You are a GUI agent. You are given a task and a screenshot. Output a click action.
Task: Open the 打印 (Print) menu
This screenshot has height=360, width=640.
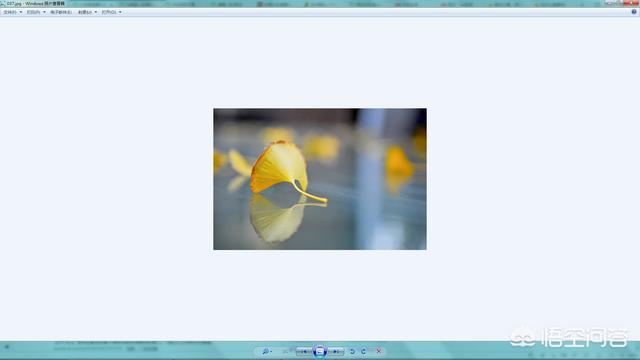coord(36,12)
